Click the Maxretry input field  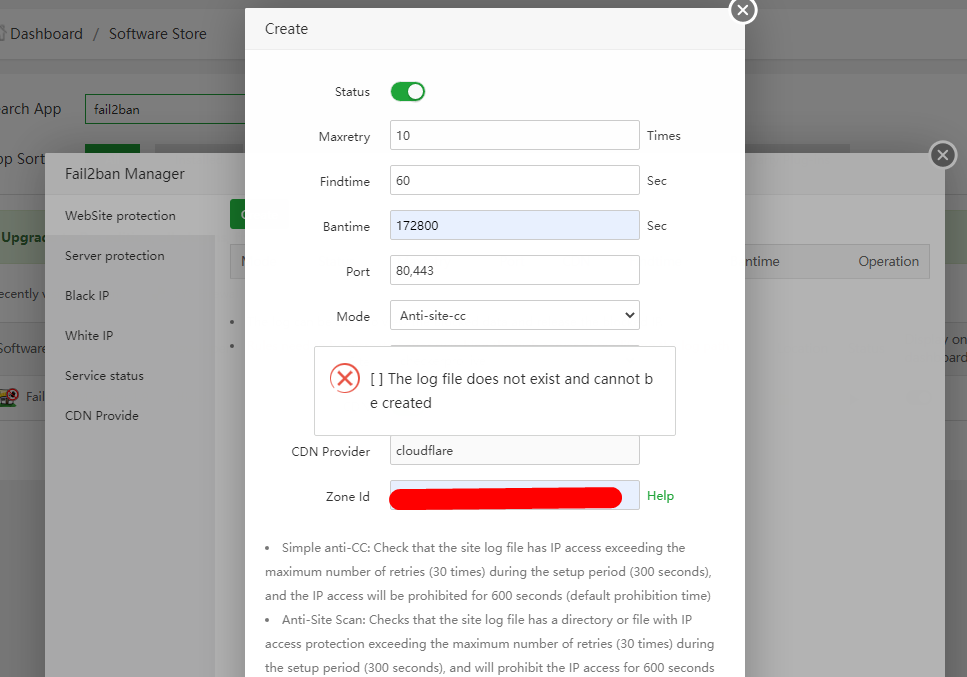coord(514,136)
